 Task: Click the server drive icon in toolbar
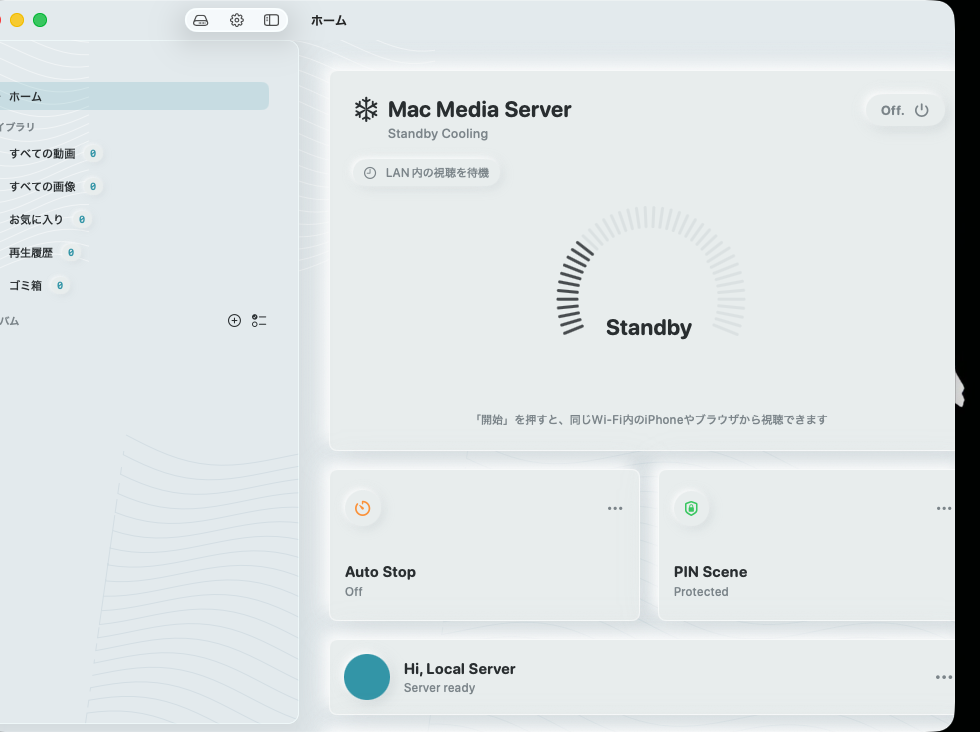(x=201, y=21)
